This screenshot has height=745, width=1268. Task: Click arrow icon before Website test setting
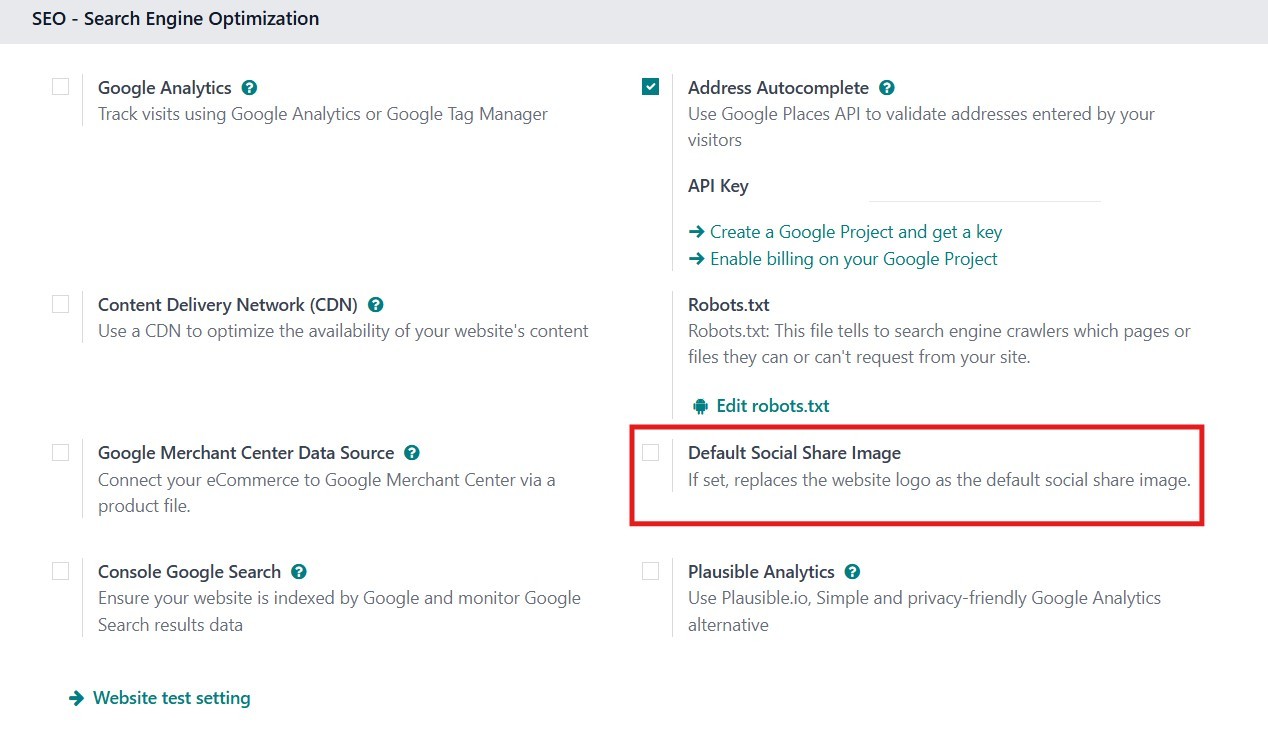coord(76,698)
